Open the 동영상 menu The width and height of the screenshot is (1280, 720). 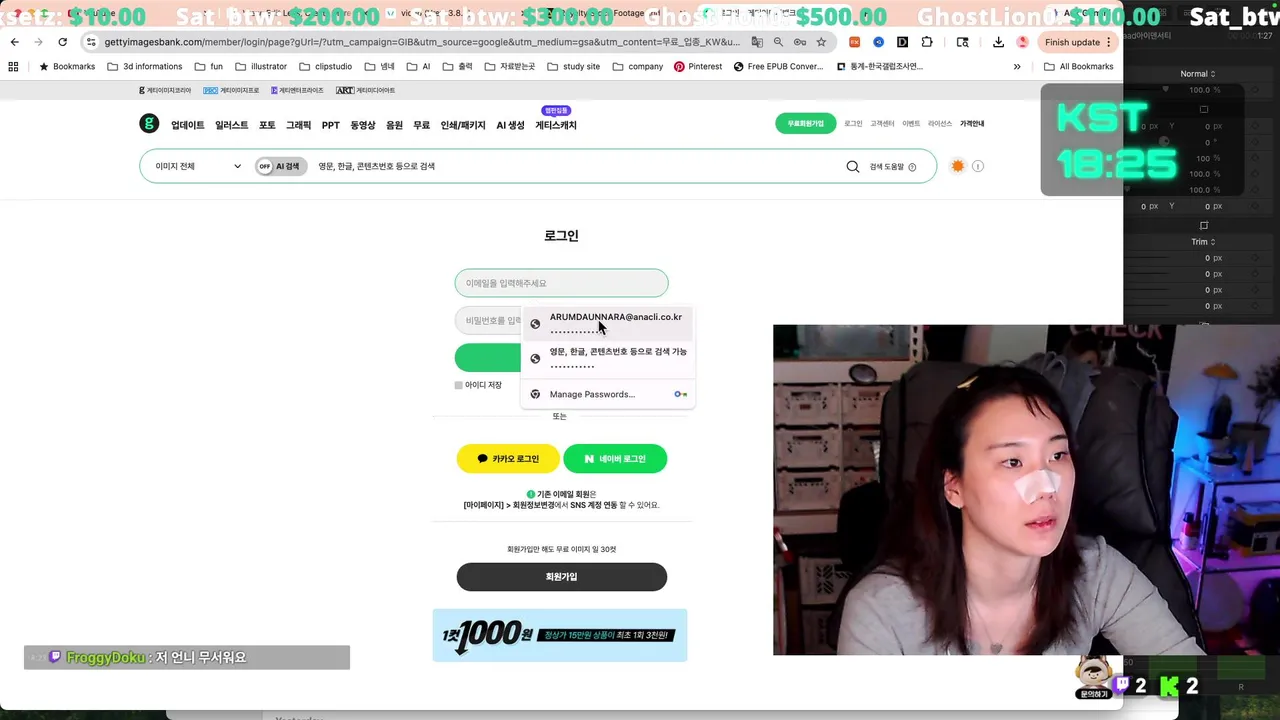(363, 125)
